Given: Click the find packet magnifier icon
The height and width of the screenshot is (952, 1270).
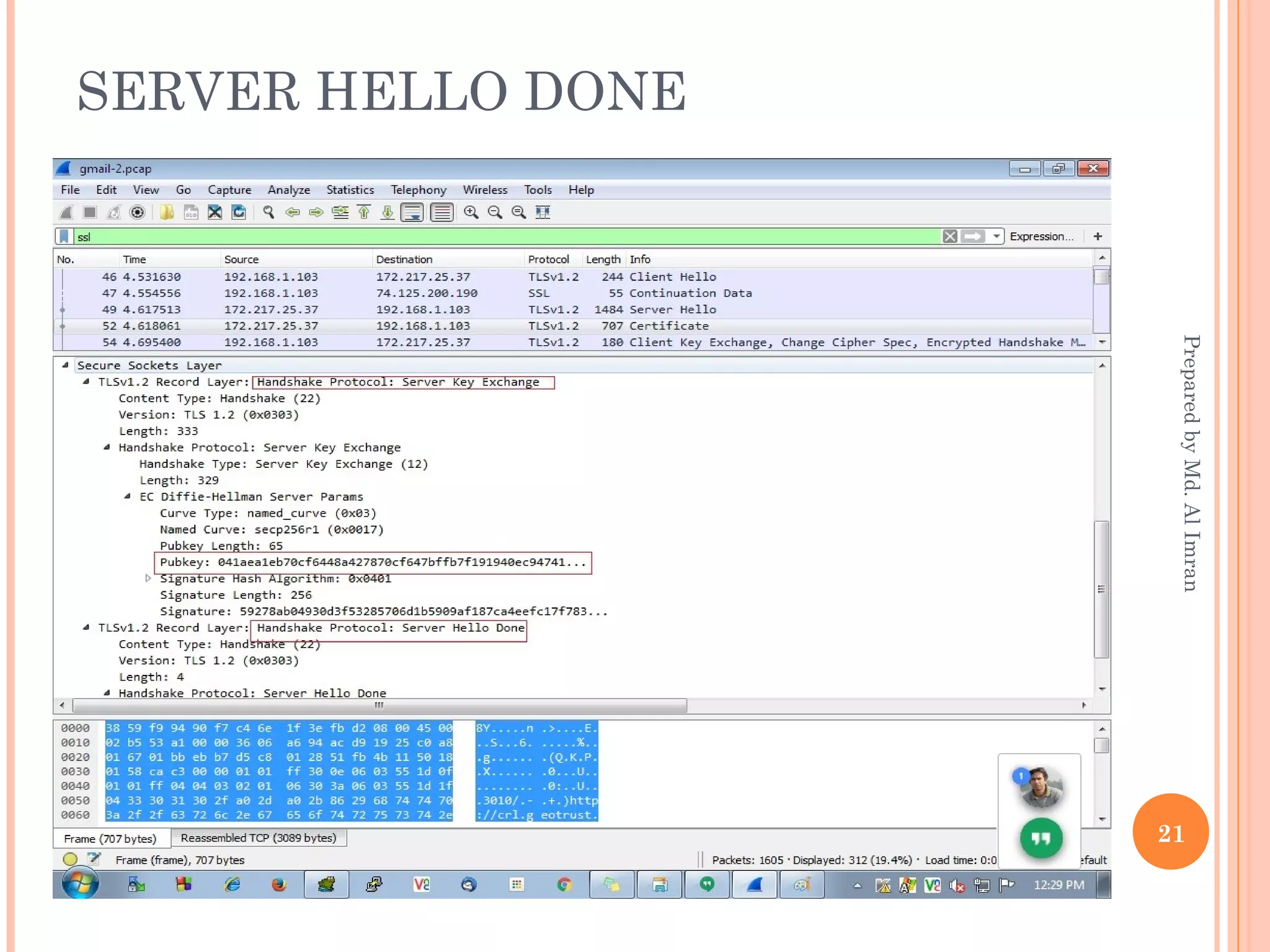Looking at the screenshot, I should (x=269, y=213).
